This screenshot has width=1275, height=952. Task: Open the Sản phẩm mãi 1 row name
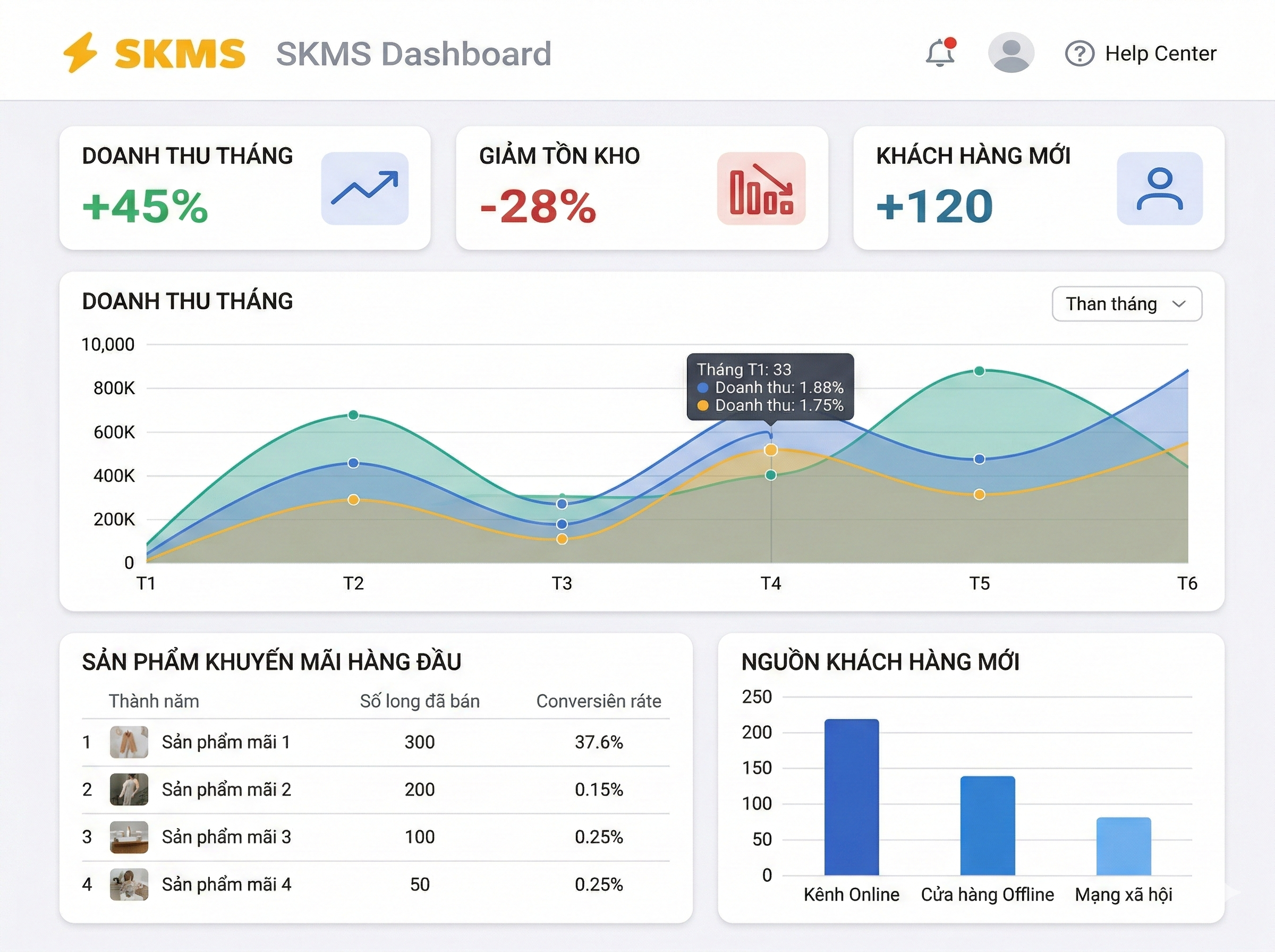pos(226,742)
